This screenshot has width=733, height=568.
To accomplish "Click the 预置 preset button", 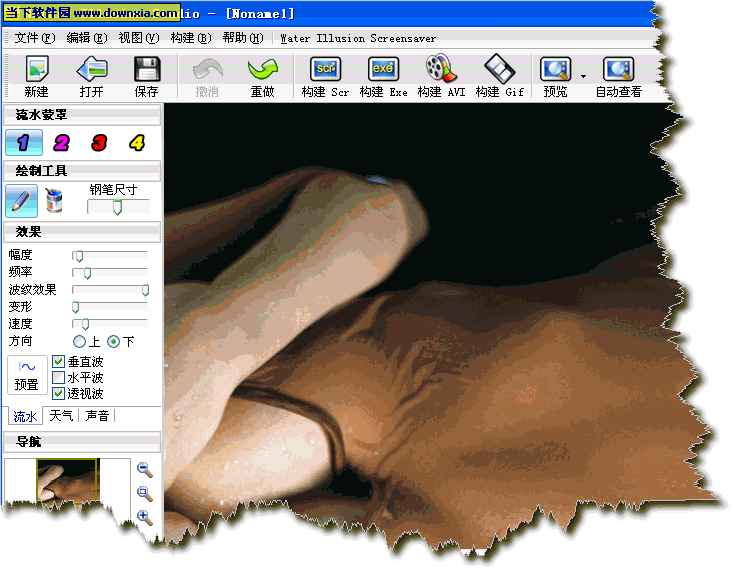I will point(26,375).
